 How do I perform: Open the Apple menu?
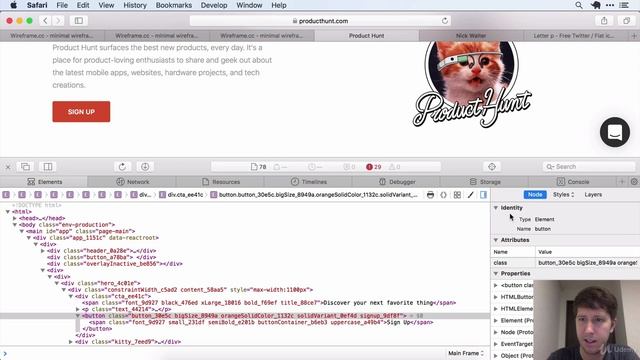13,5
